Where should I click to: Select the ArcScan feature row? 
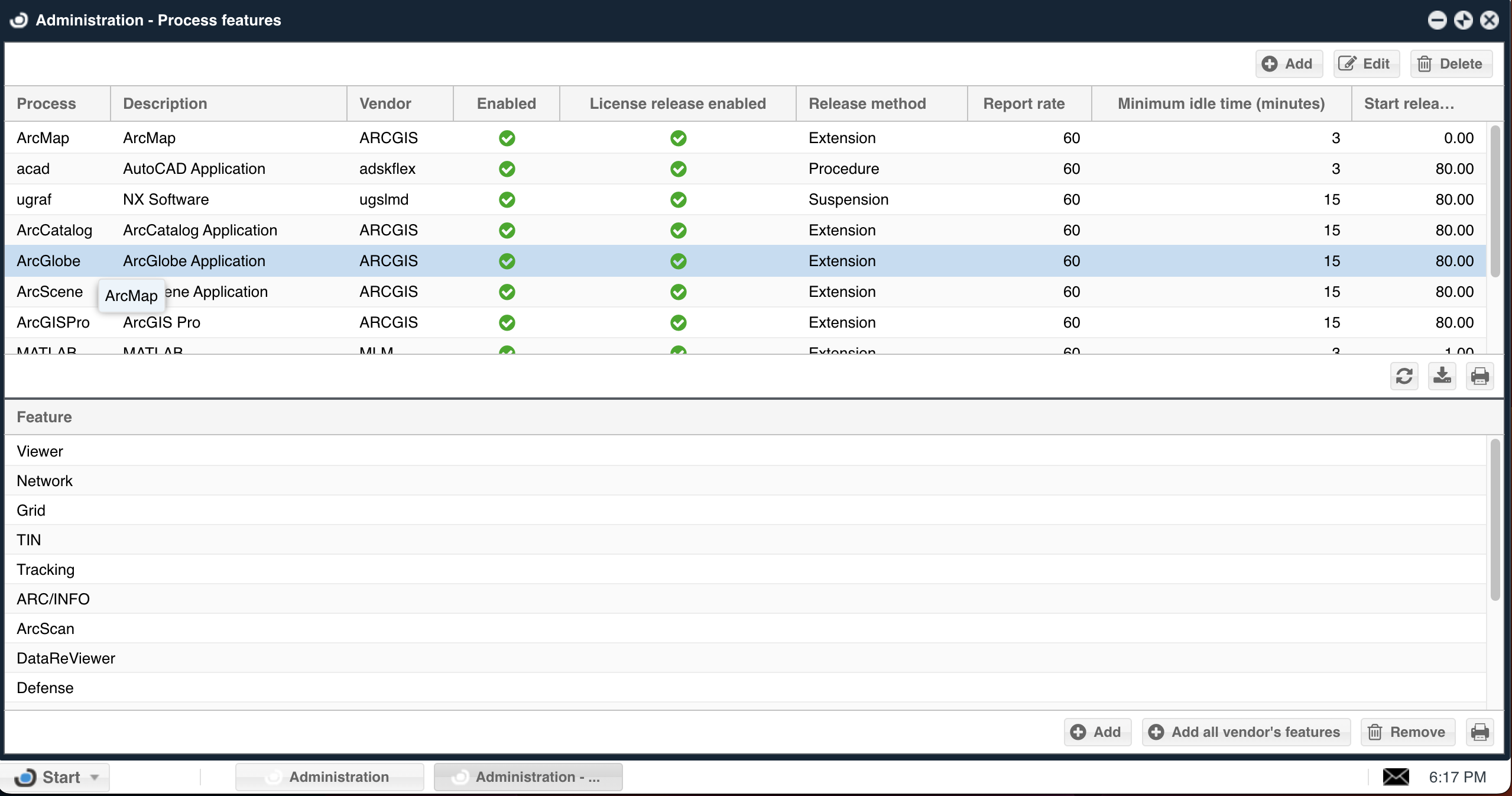[x=46, y=629]
